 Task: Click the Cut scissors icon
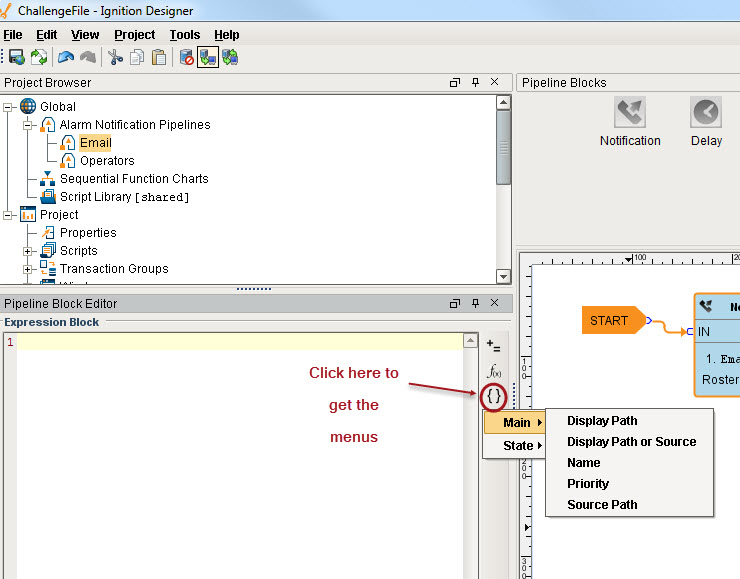(x=116, y=57)
